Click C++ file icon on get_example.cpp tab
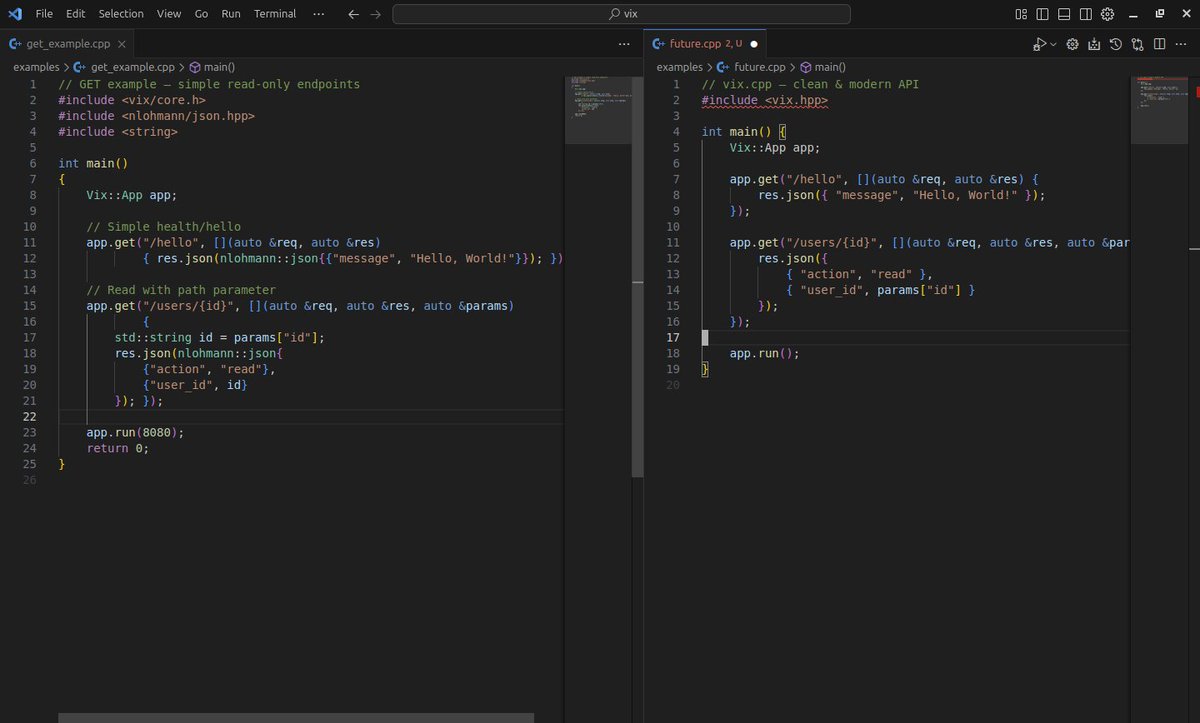The height and width of the screenshot is (723, 1200). pos(15,44)
